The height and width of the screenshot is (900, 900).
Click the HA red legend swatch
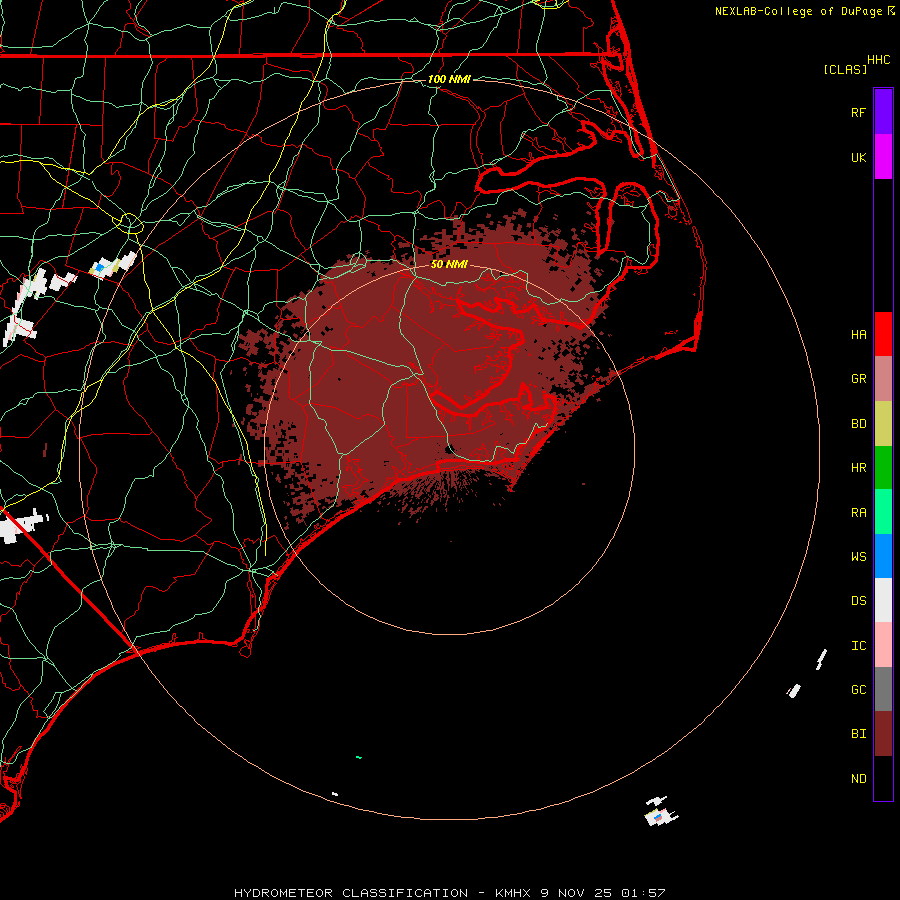(883, 334)
